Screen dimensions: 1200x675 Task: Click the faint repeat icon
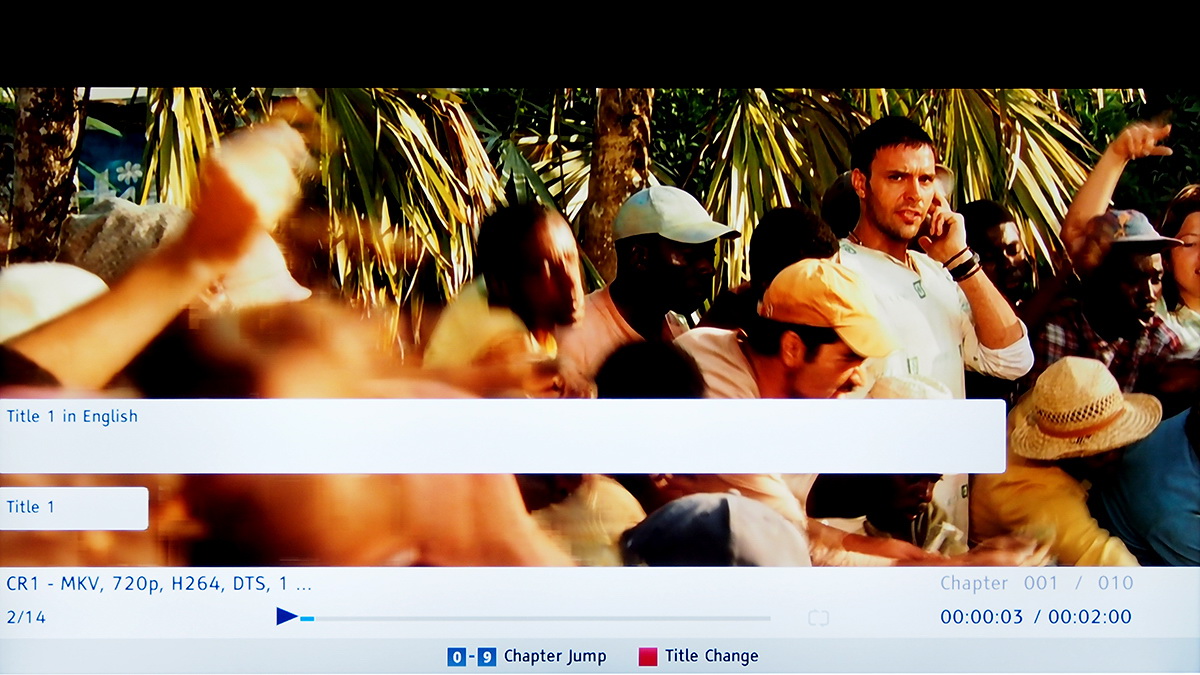coord(818,618)
